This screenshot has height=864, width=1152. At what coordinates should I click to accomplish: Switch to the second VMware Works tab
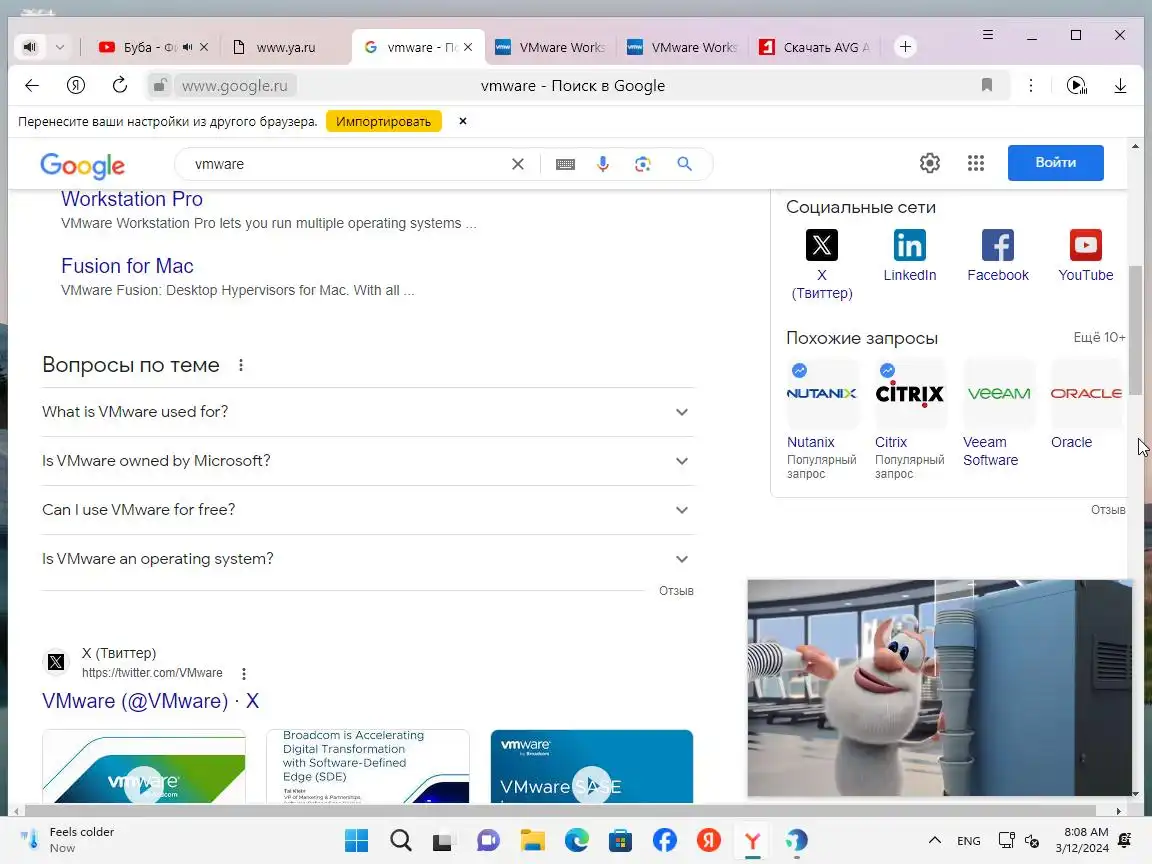(x=683, y=47)
